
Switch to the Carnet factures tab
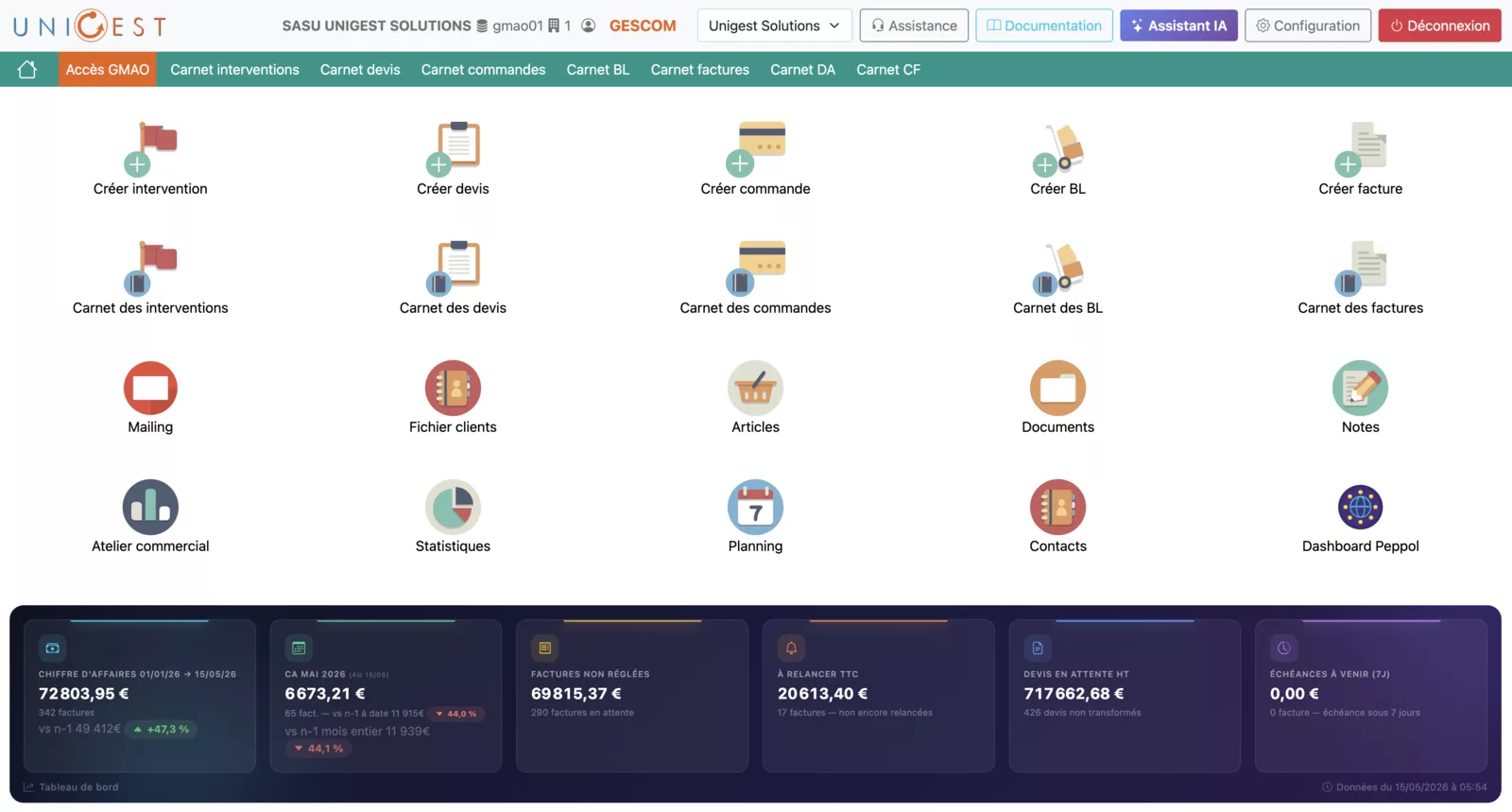pos(699,69)
